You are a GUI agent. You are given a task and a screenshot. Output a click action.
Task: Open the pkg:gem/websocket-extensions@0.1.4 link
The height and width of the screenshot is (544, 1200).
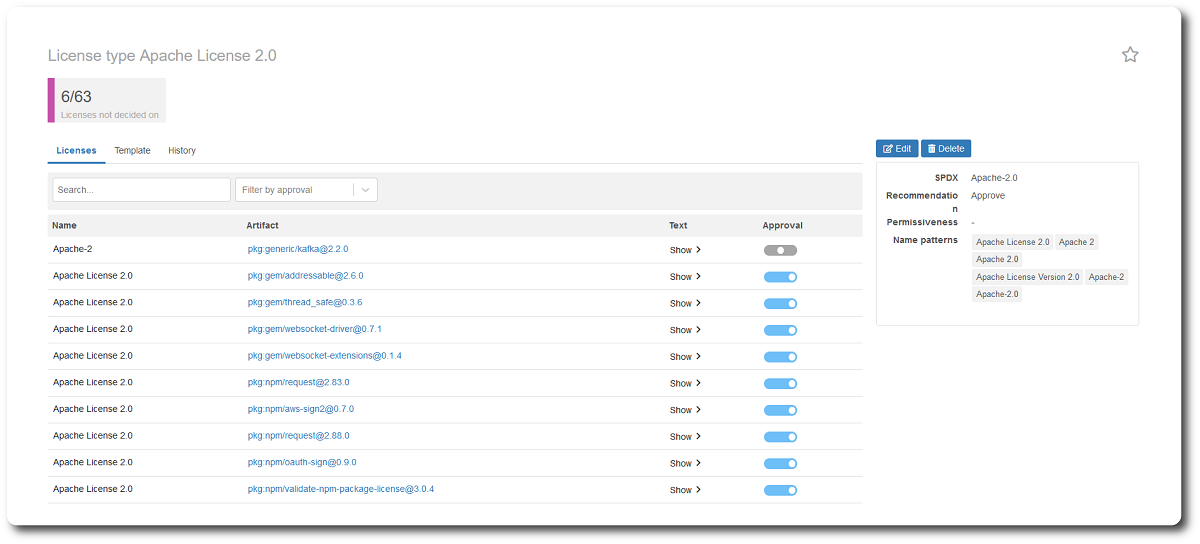coord(324,356)
